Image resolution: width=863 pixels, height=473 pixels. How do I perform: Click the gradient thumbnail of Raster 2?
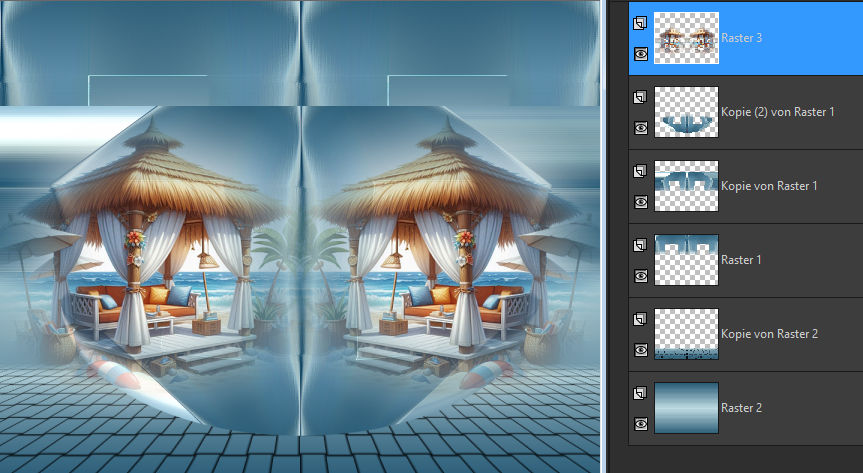[x=686, y=408]
